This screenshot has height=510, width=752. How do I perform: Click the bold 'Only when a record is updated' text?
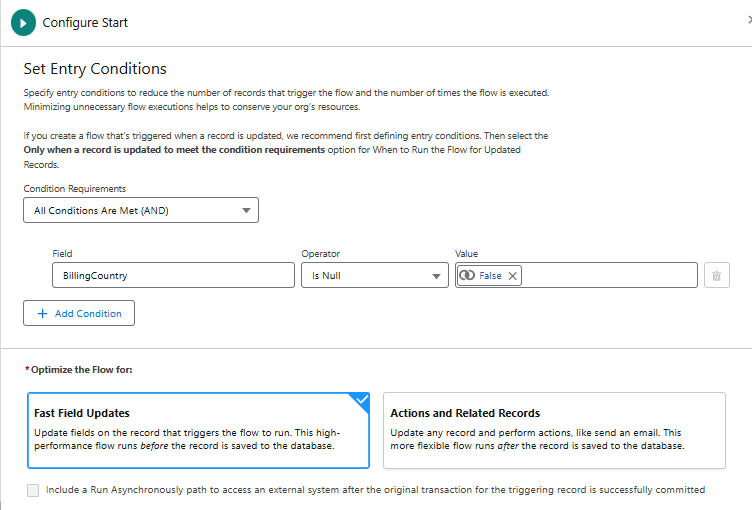point(174,150)
